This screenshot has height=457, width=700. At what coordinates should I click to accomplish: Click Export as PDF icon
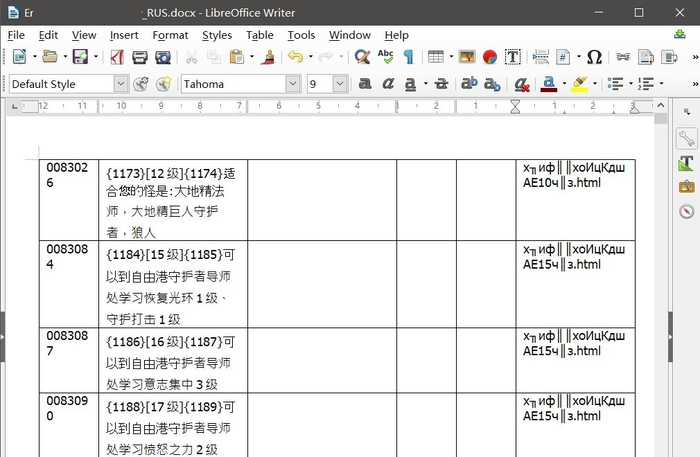coord(118,57)
